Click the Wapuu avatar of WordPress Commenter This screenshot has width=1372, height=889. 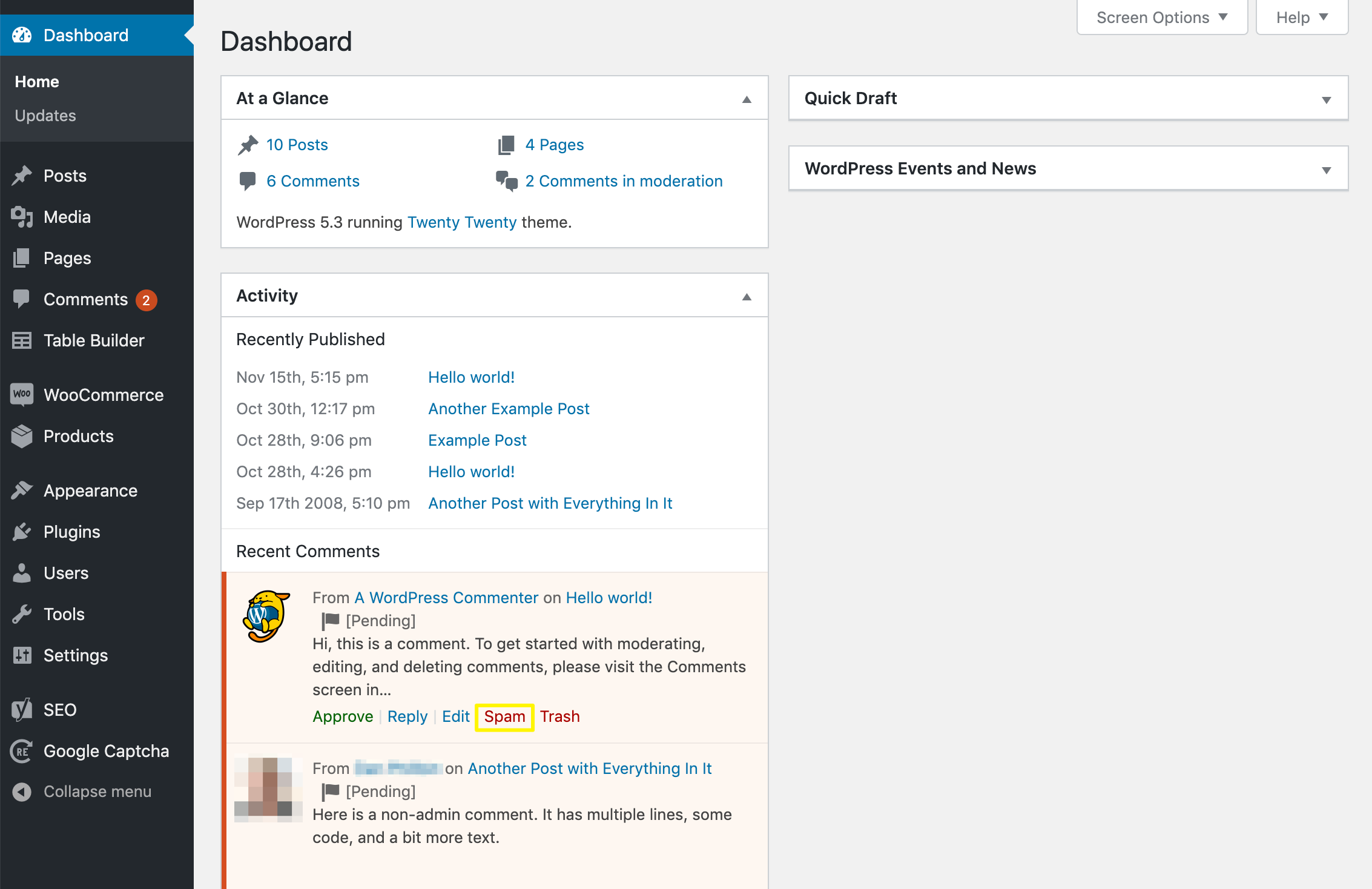coord(267,616)
